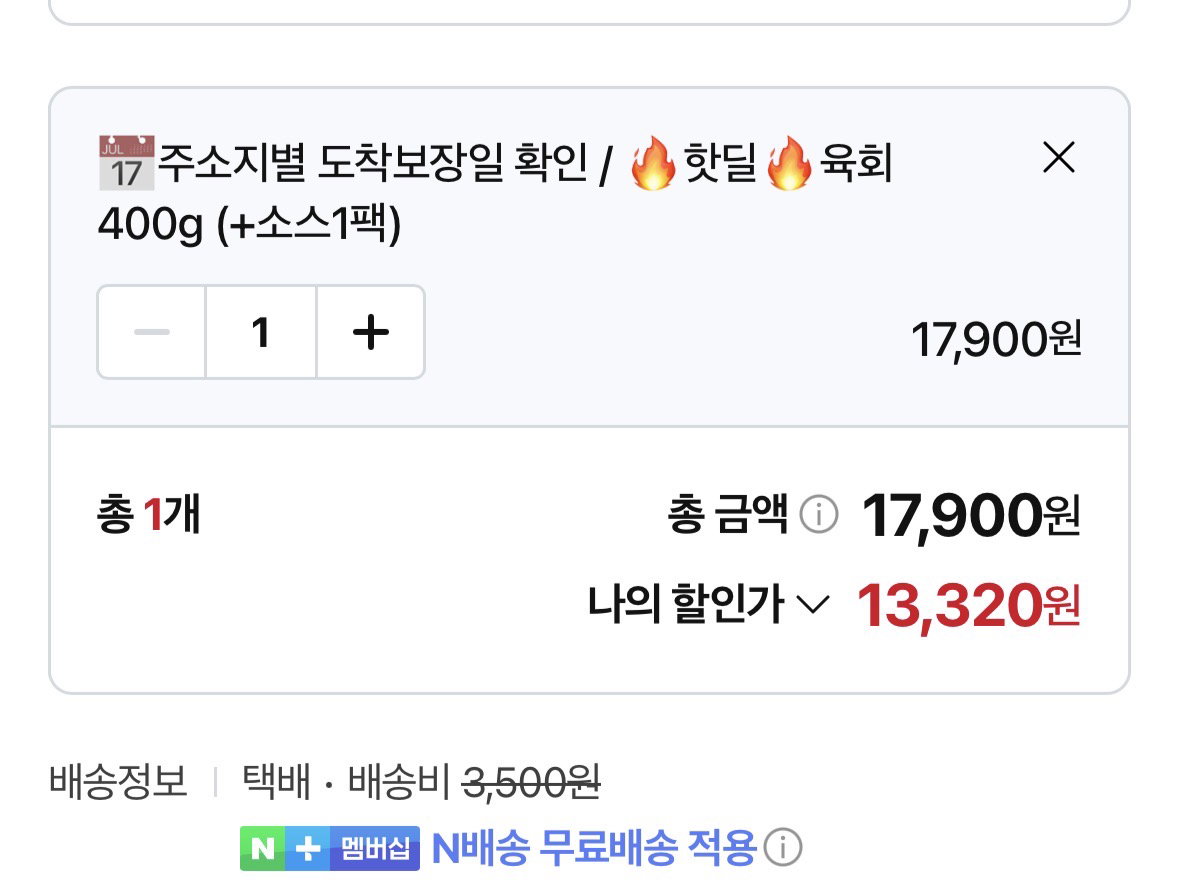1179x888 pixels.
Task: Click the 배송정보 label
Action: (x=118, y=780)
